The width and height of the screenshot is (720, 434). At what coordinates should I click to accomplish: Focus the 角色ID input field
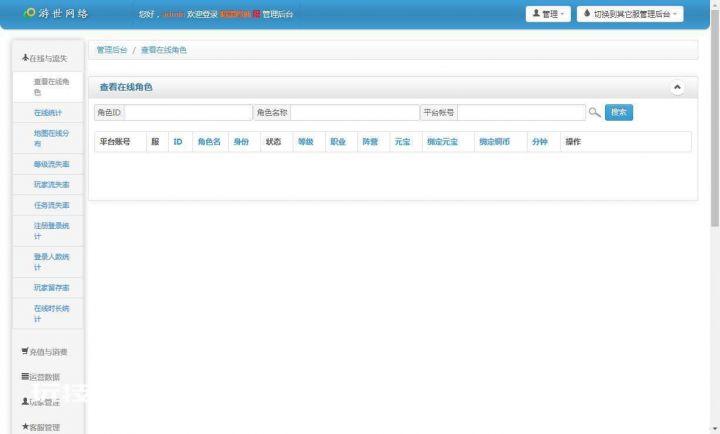(x=188, y=113)
